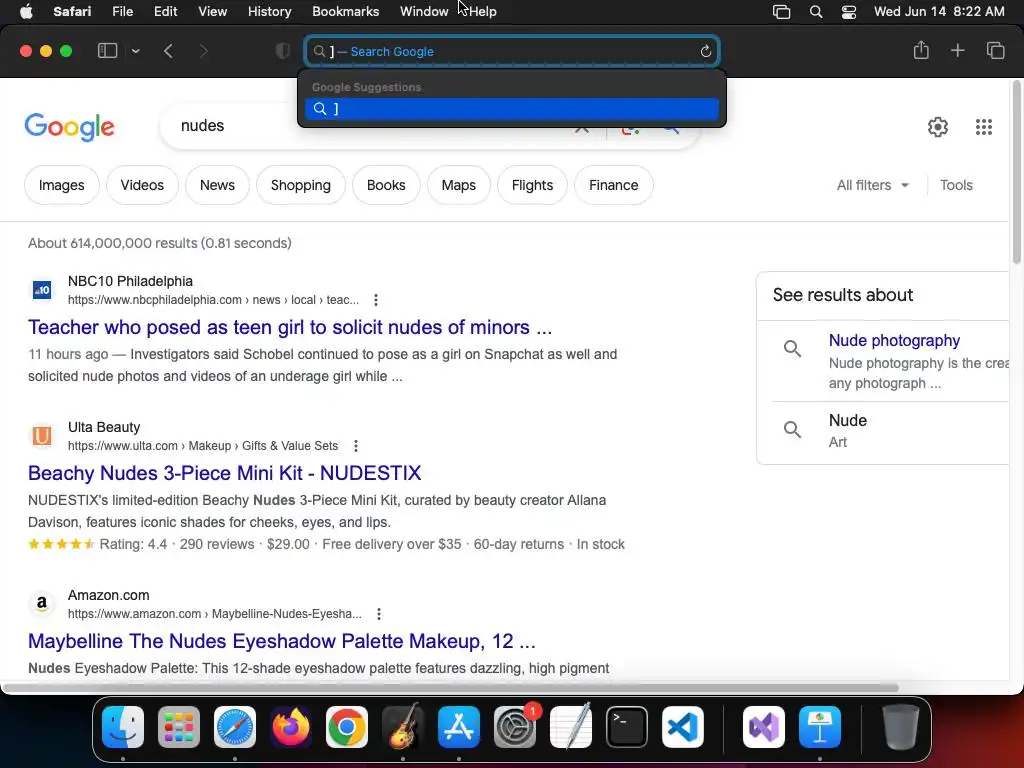Toggle the Safari sidebar
The height and width of the screenshot is (768, 1024).
107,51
